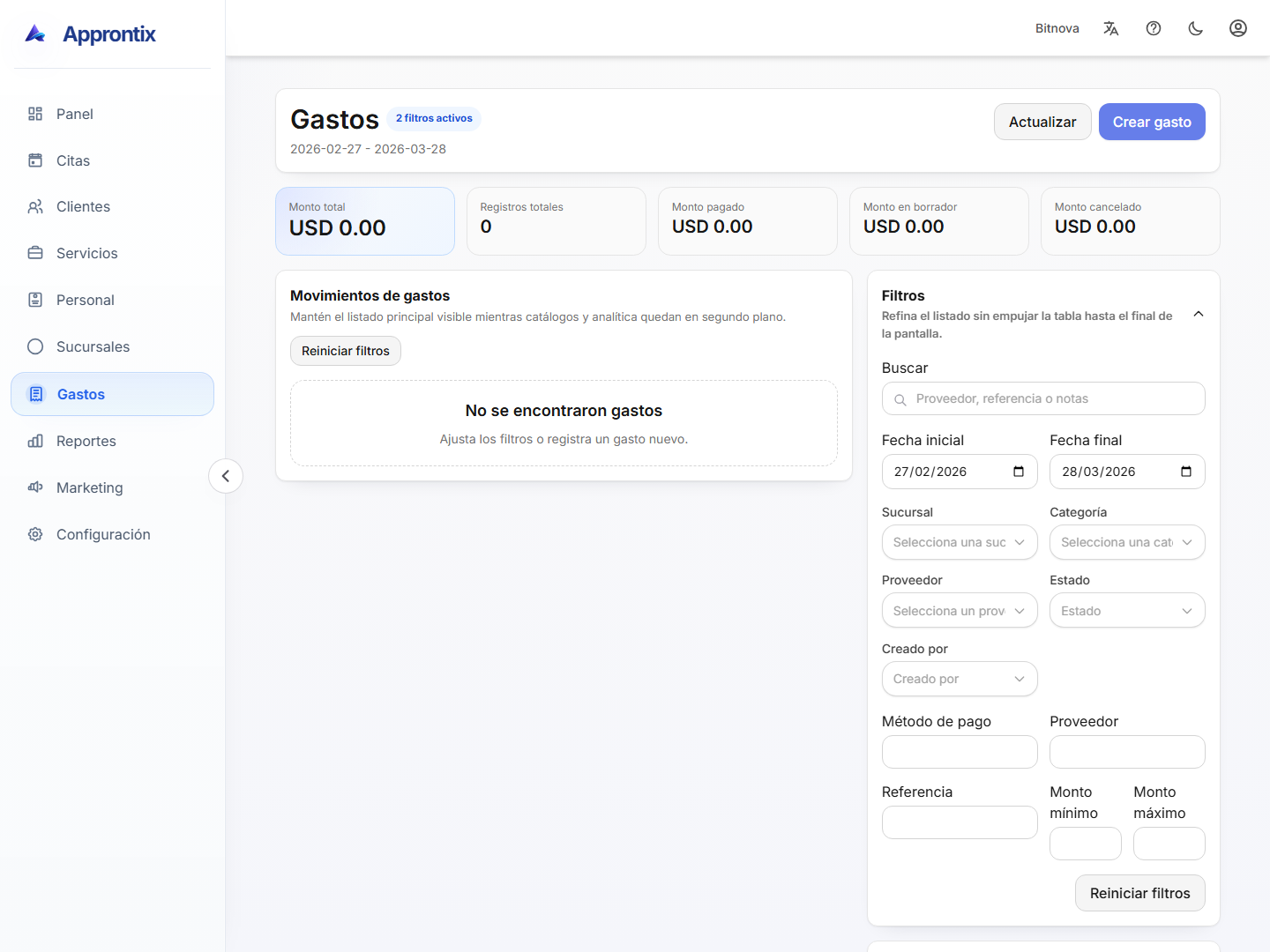Click the Crear gasto button
Image resolution: width=1270 pixels, height=952 pixels.
1152,122
